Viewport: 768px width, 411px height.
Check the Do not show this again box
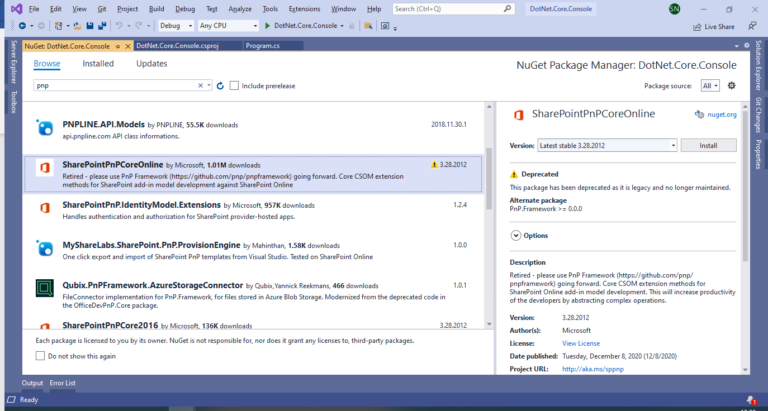[x=41, y=356]
